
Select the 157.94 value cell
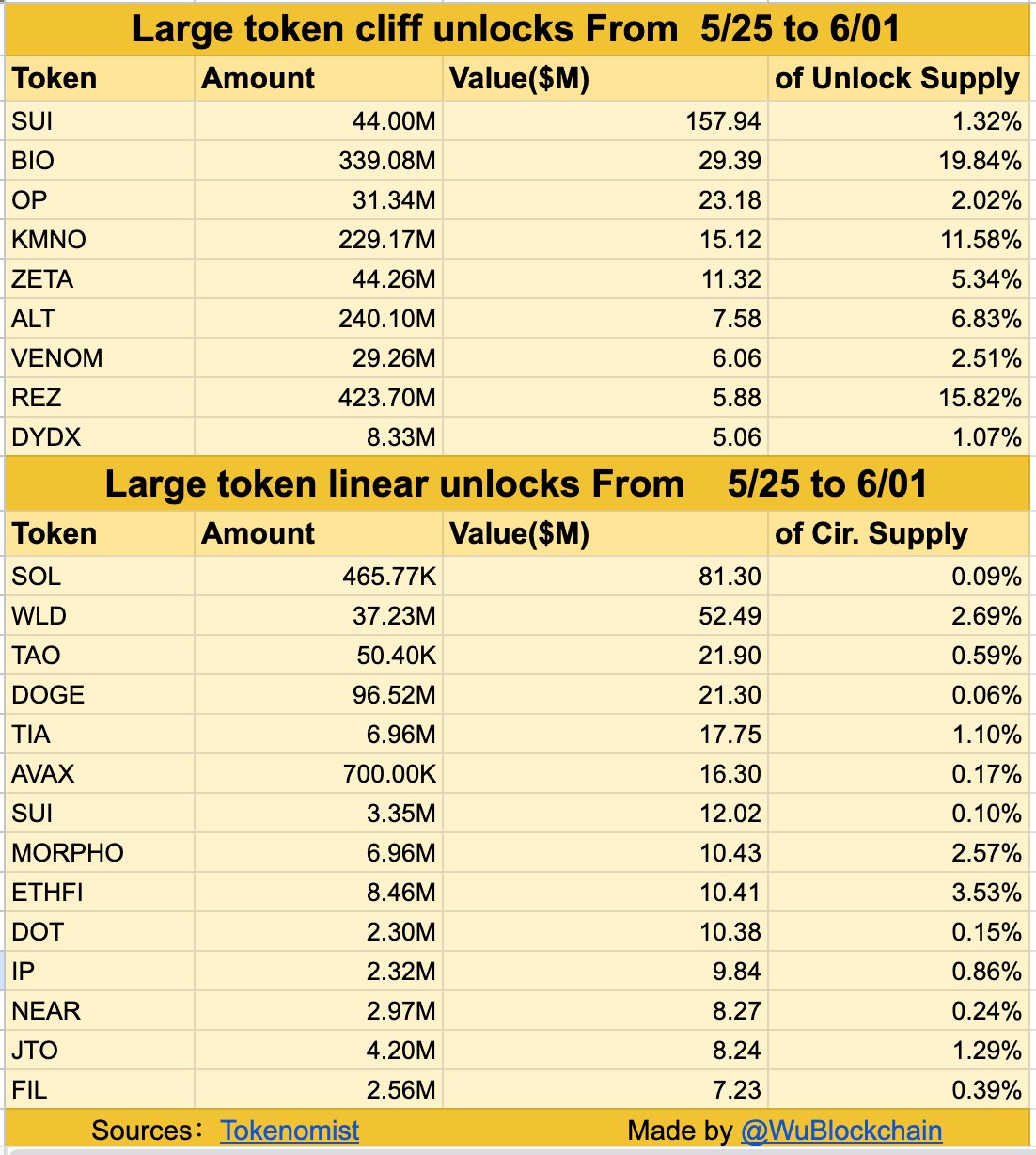730,121
